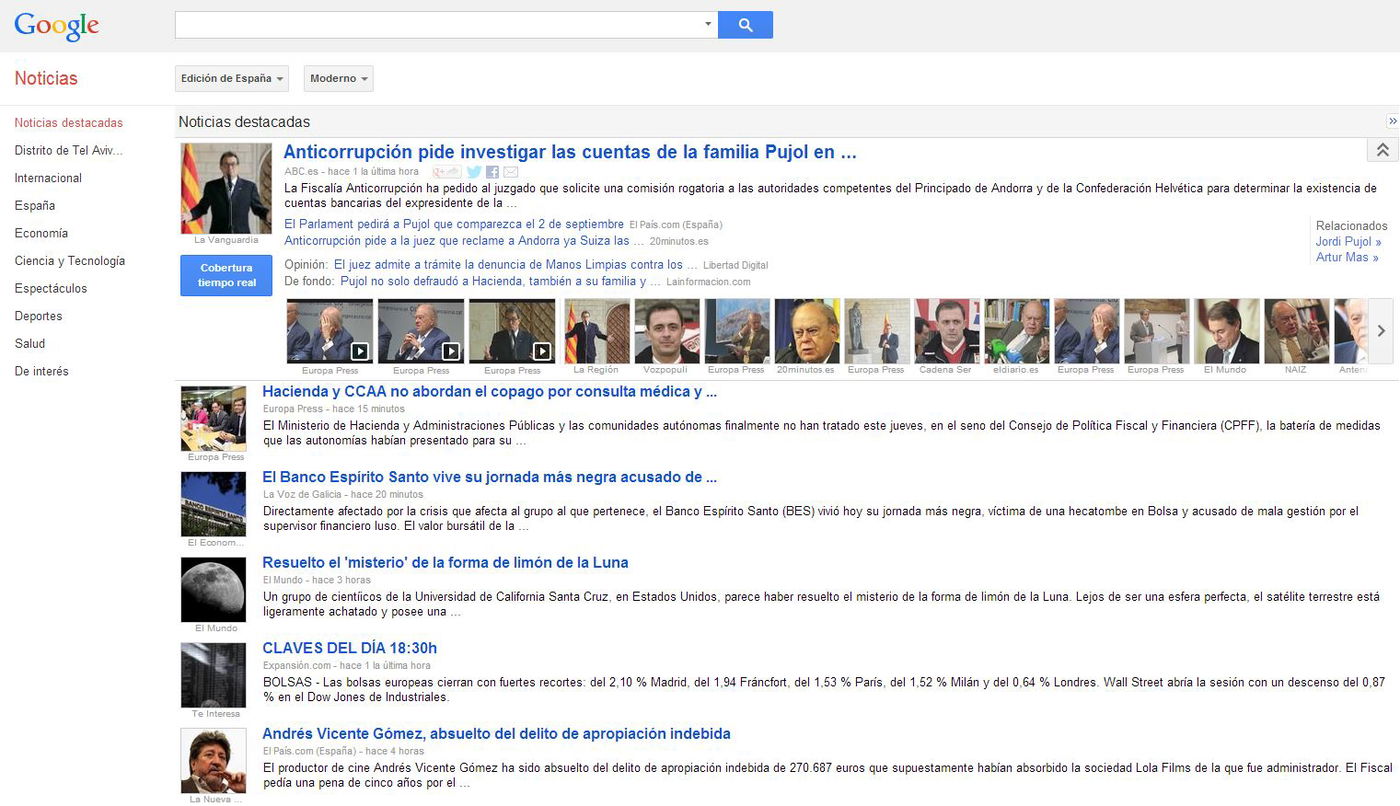Click the Cobertura tiempo real button
Viewport: 1400px width, 806px height.
point(226,275)
